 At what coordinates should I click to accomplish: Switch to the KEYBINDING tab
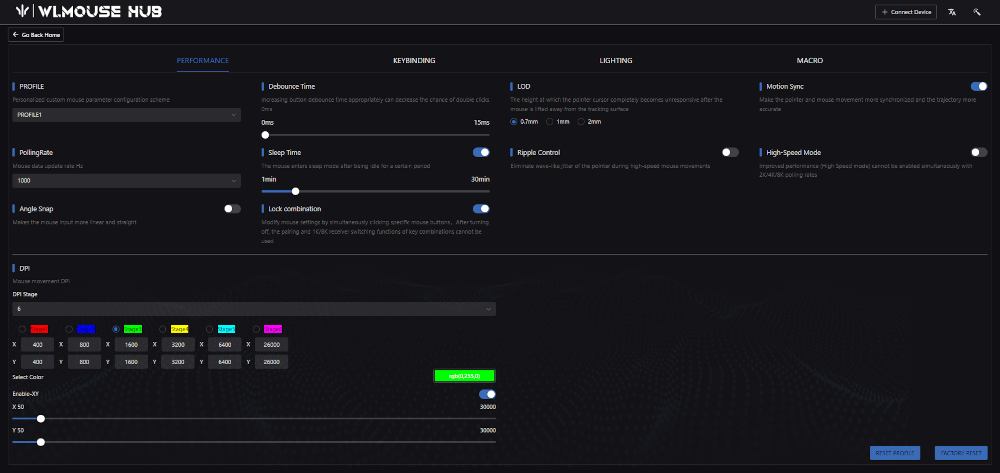click(x=414, y=60)
